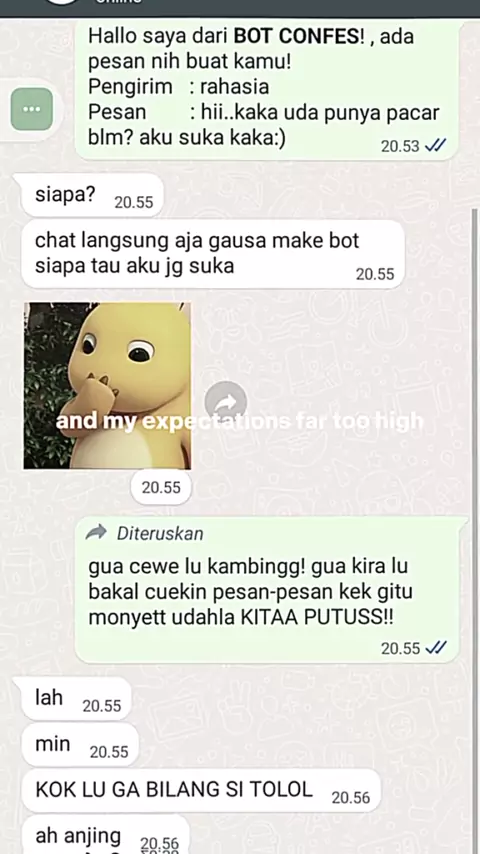
Task: Tap the green three-dots bubble icon
Action: [x=32, y=109]
